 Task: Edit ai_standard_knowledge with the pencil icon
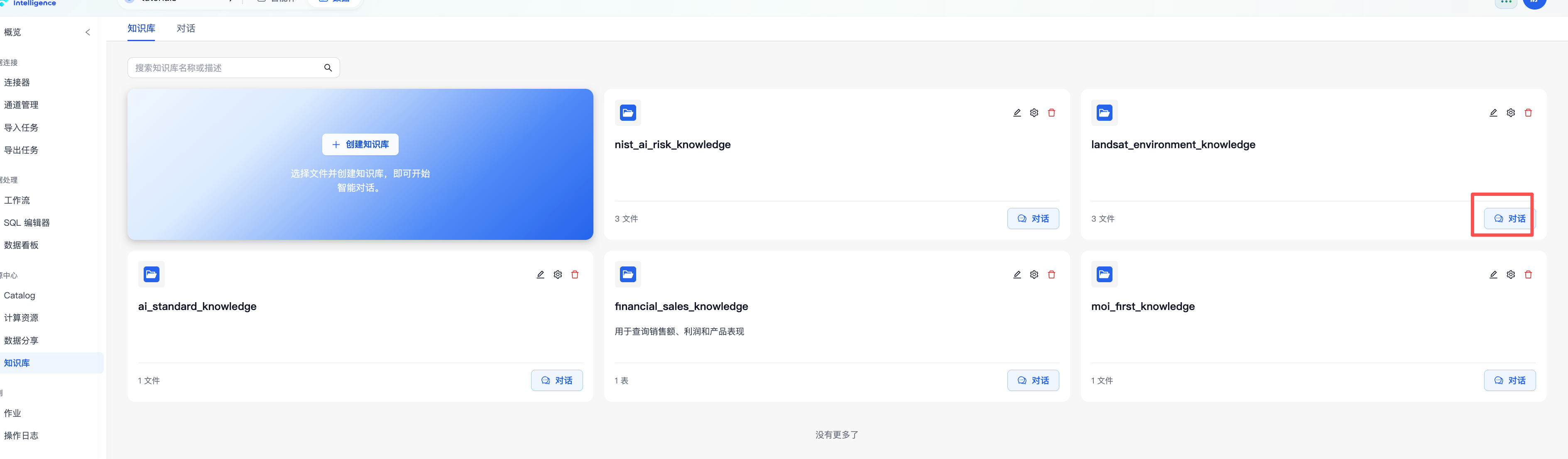click(x=540, y=275)
